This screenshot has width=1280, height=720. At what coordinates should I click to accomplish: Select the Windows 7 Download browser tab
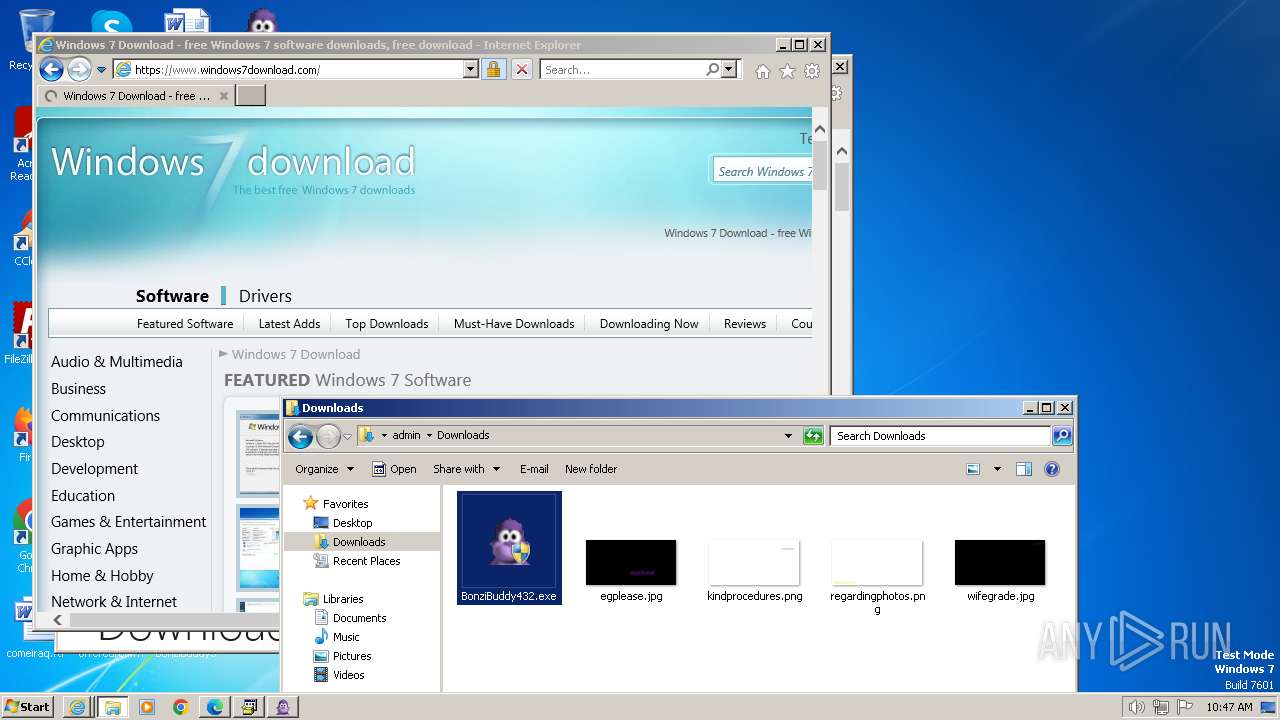(136, 96)
